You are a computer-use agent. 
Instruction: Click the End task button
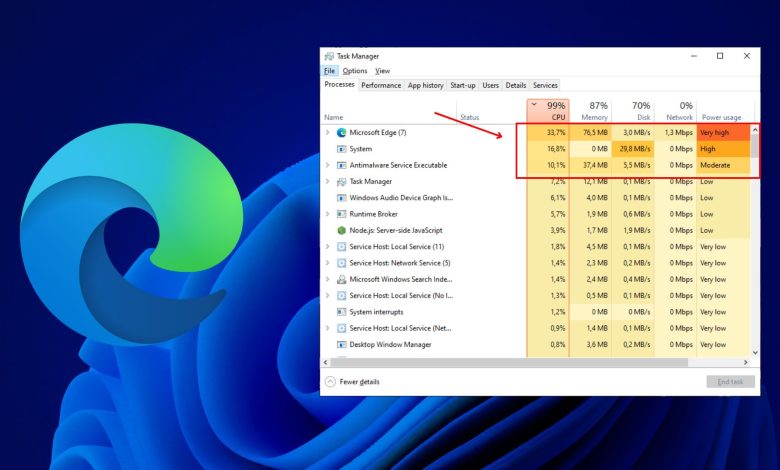pyautogui.click(x=730, y=382)
